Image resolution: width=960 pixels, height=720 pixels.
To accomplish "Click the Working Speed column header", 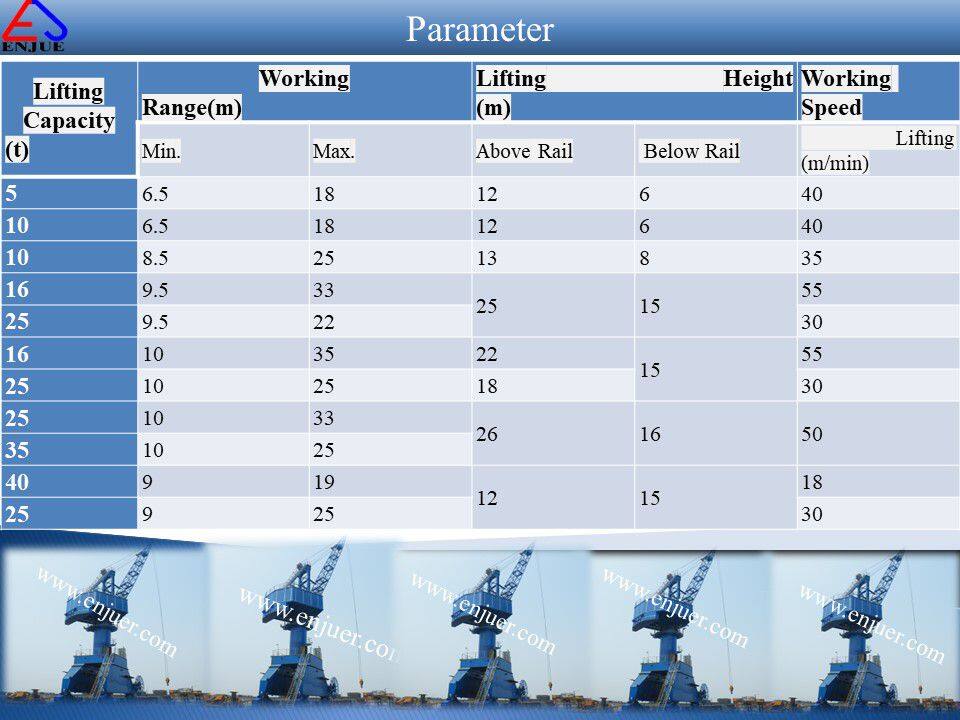I will point(877,92).
